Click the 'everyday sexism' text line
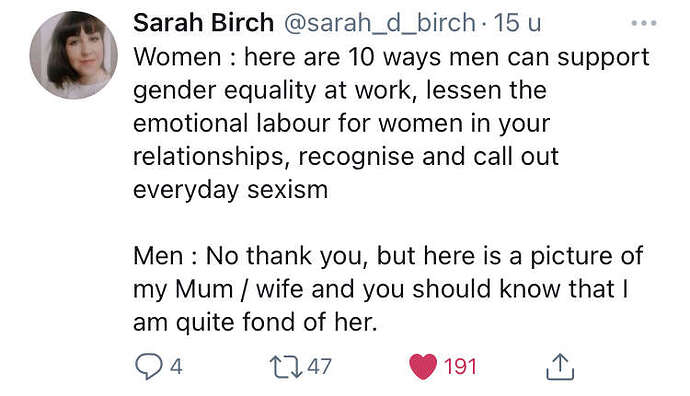Image resolution: width=690 pixels, height=396 pixels. click(231, 190)
